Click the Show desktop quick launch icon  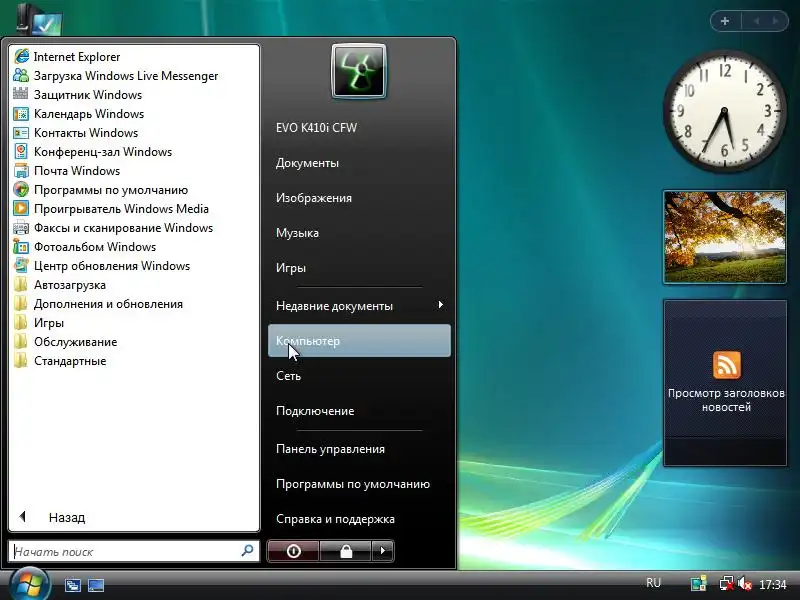[x=96, y=585]
